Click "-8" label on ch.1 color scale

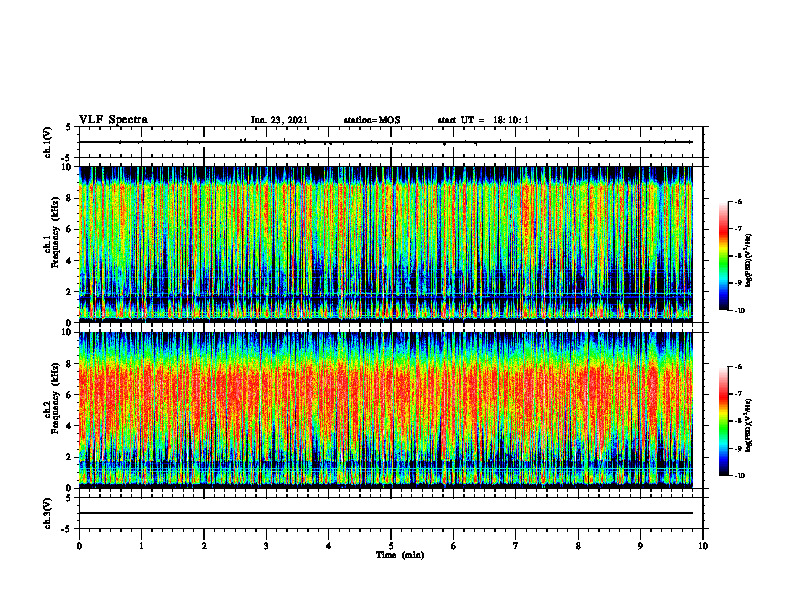pyautogui.click(x=738, y=256)
